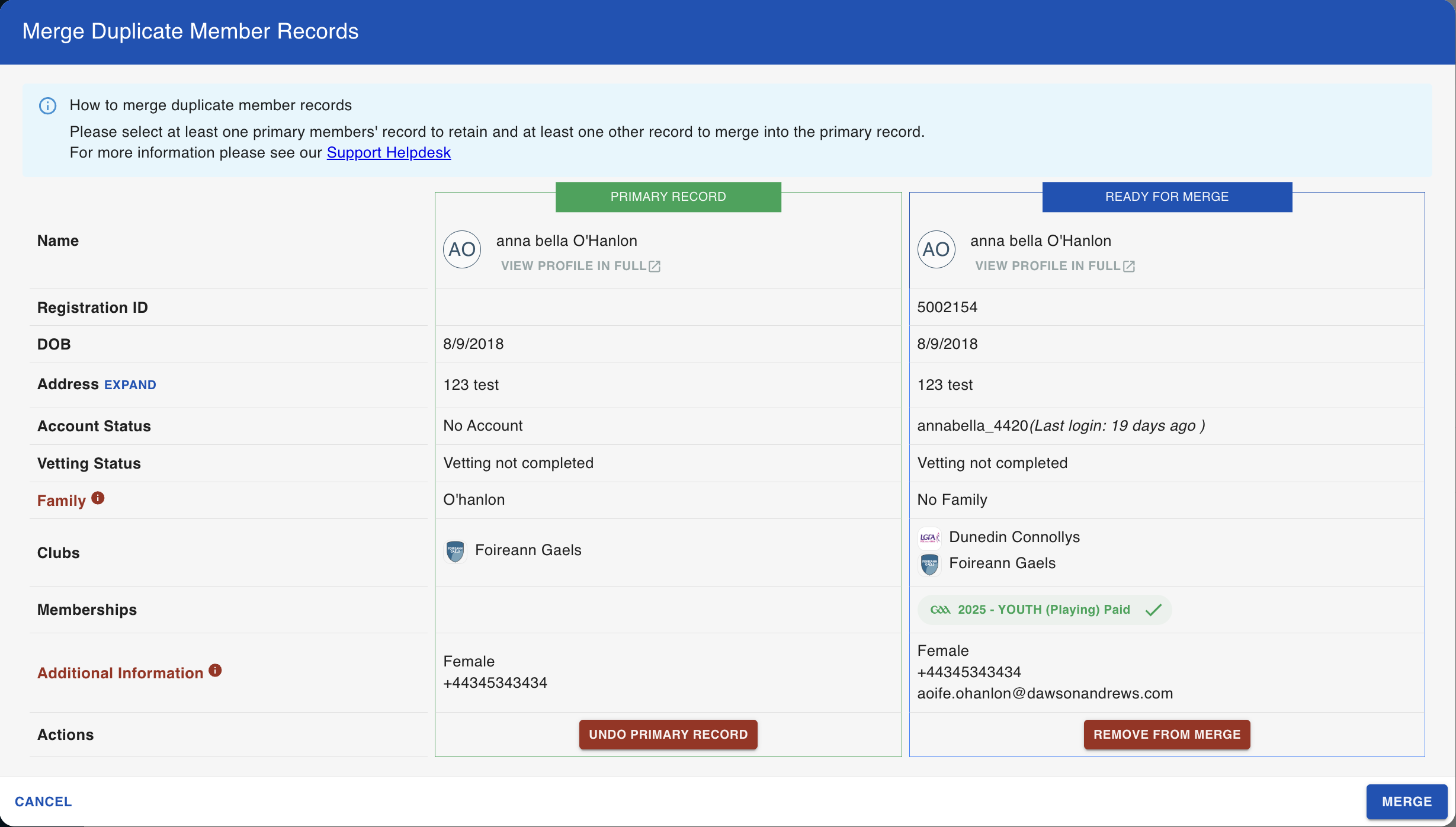
Task: Click the merge record's Vetting not completed text
Action: tap(992, 463)
